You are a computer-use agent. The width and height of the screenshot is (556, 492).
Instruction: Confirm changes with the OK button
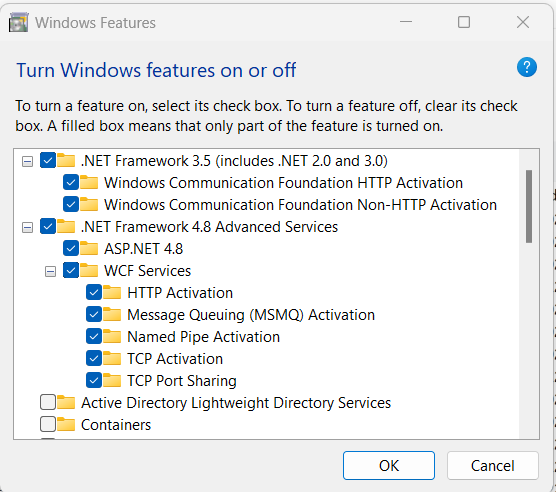[x=389, y=465]
